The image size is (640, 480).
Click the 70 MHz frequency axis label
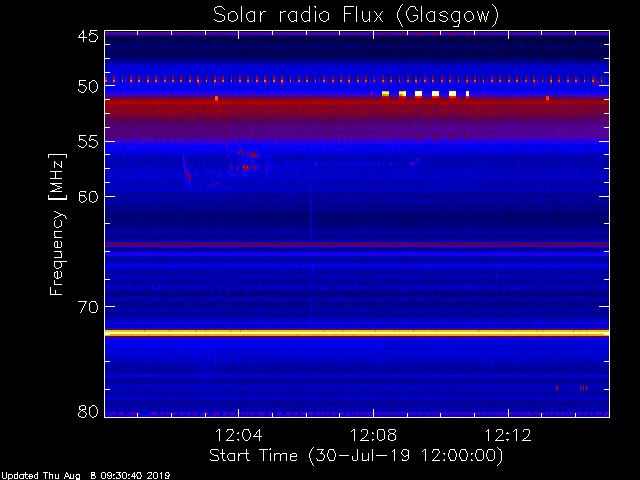(x=88, y=307)
